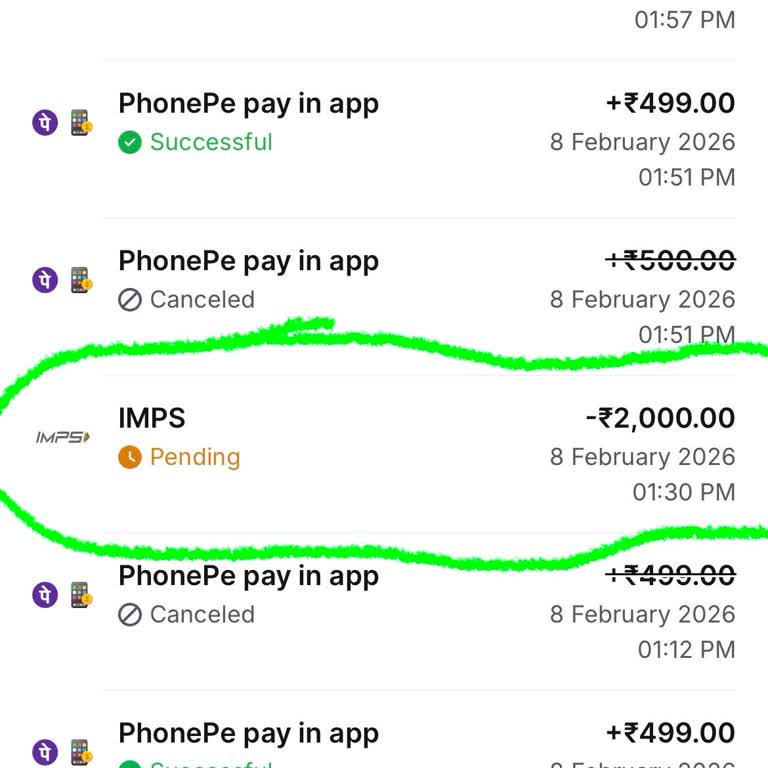768x768 pixels.
Task: Click PhonePe logo of the successful 01:51 PM payment
Action: point(45,123)
